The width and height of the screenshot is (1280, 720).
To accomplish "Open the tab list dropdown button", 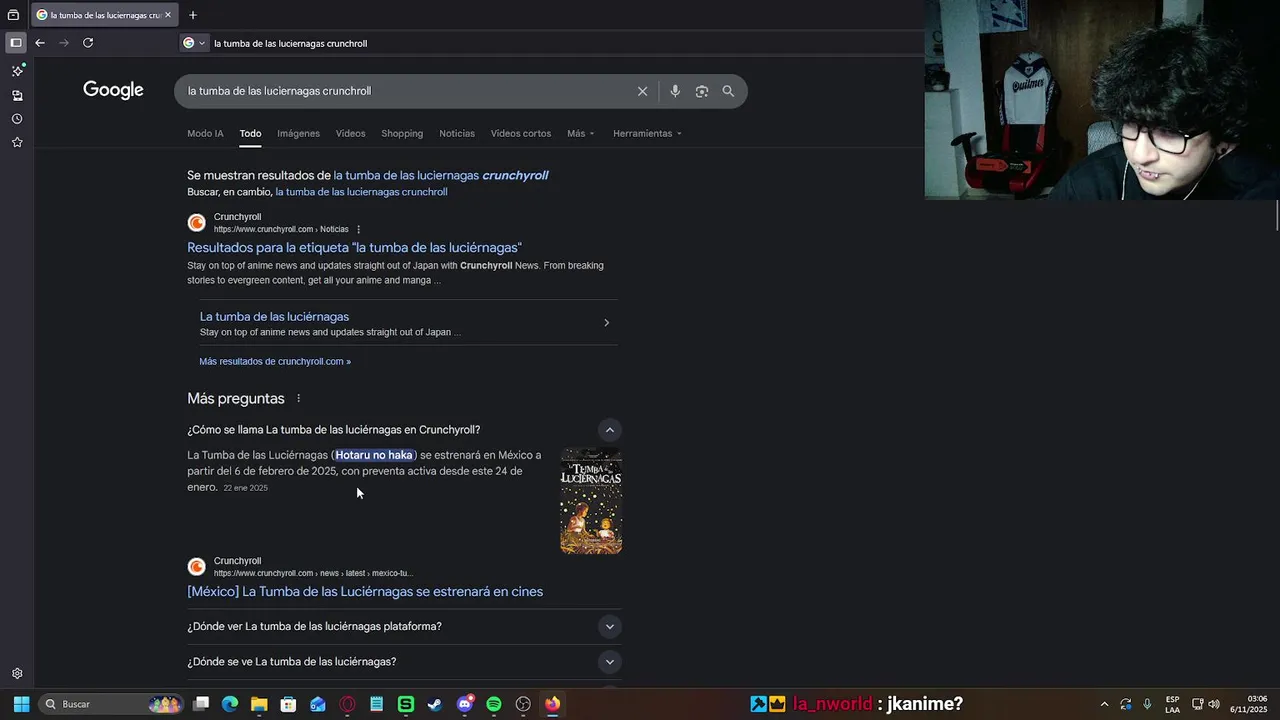I will click(13, 15).
